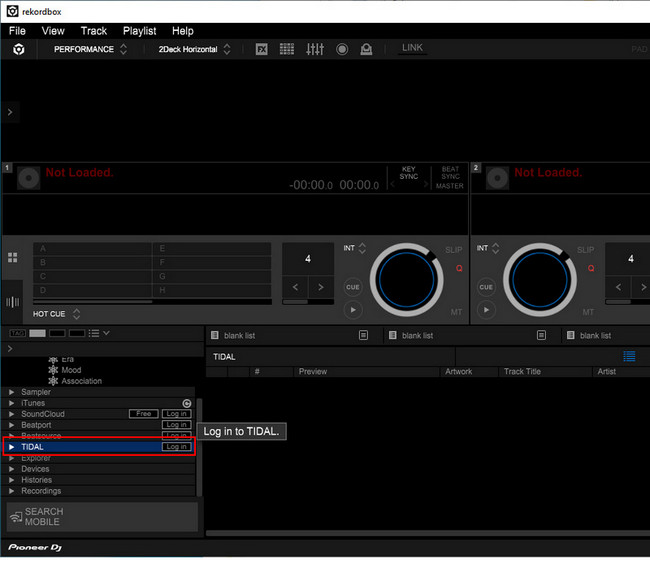Click the iTunes refresh icon
The height and width of the screenshot is (564, 650).
pyautogui.click(x=186, y=403)
